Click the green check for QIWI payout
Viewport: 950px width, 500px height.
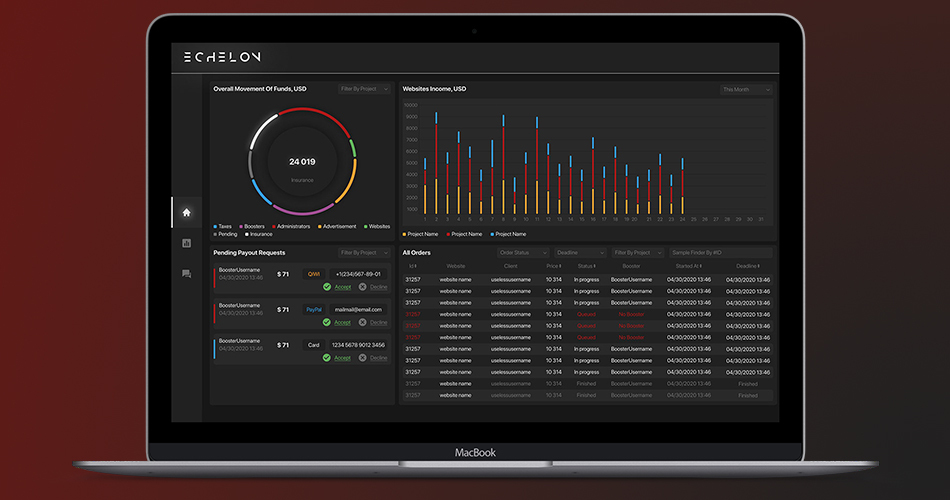coord(327,287)
